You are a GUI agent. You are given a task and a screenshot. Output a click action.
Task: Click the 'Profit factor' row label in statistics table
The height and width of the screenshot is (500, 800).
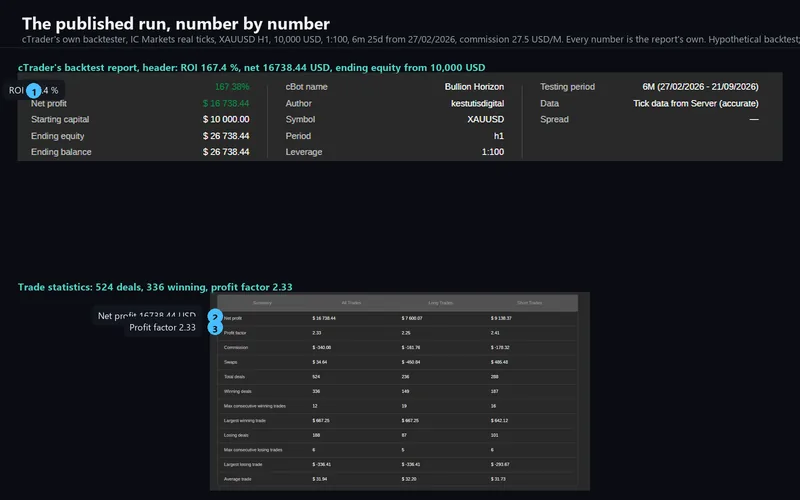click(235, 333)
